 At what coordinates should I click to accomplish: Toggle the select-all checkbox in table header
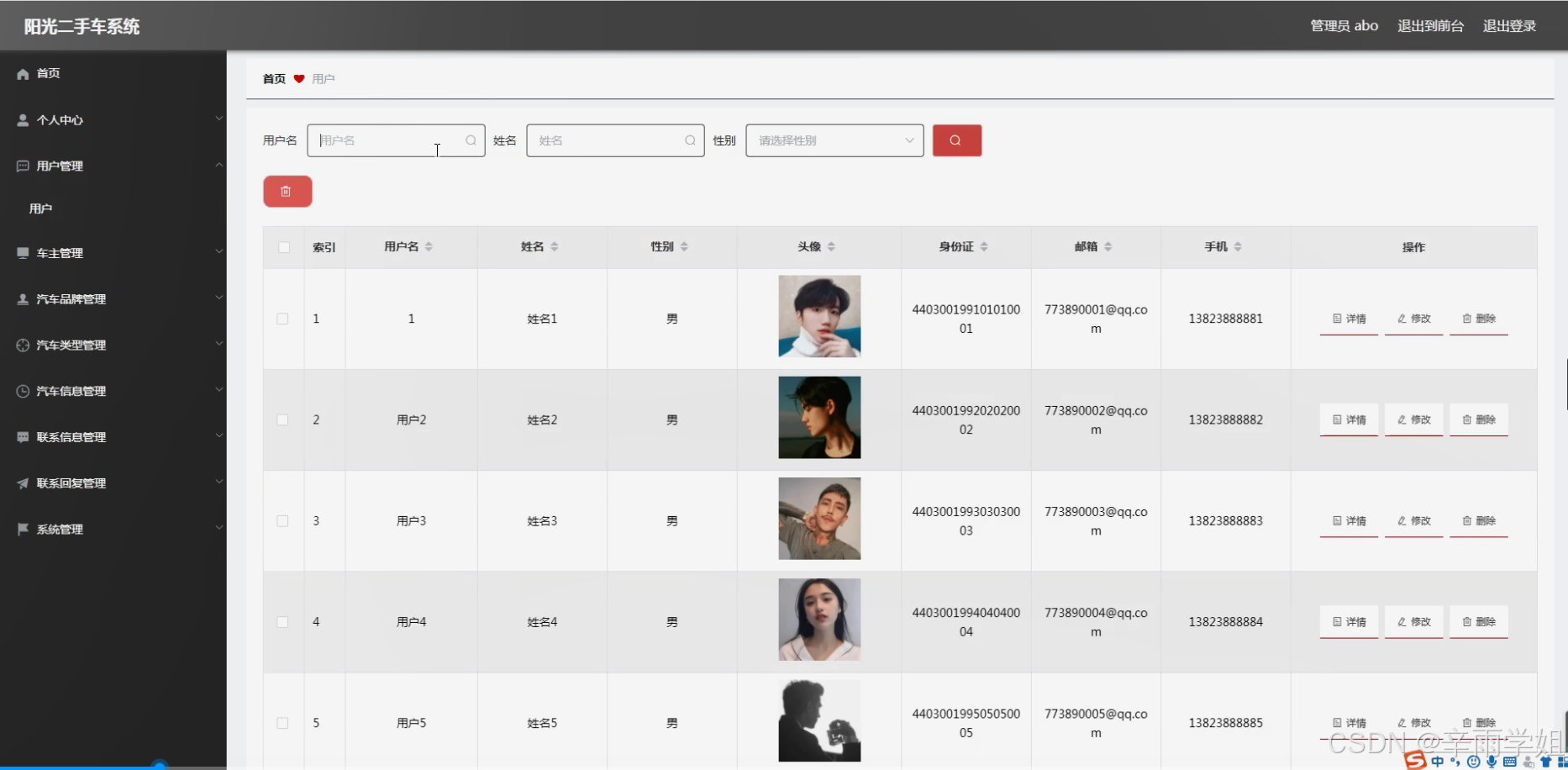(282, 246)
